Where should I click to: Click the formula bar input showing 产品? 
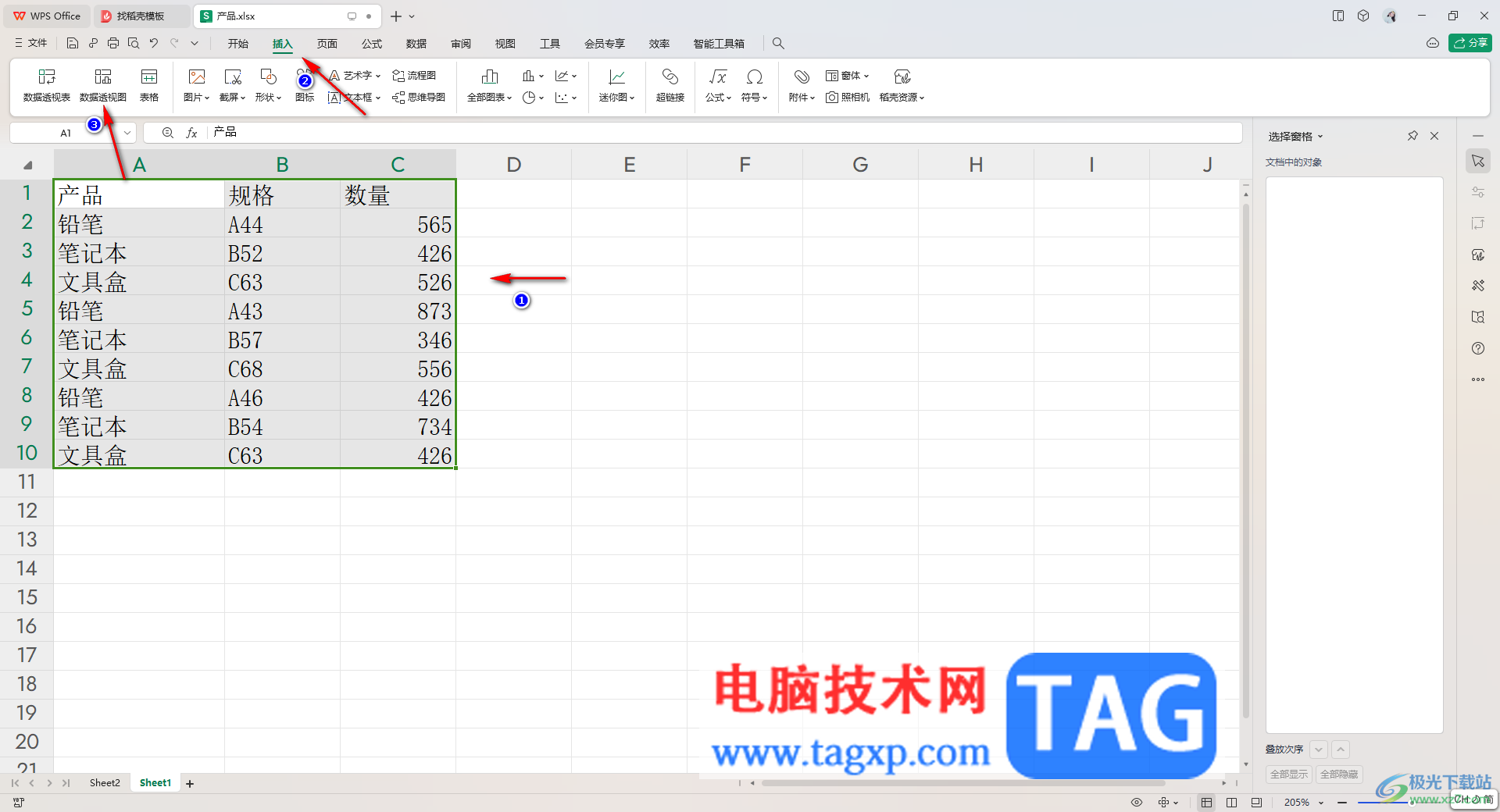coord(725,133)
